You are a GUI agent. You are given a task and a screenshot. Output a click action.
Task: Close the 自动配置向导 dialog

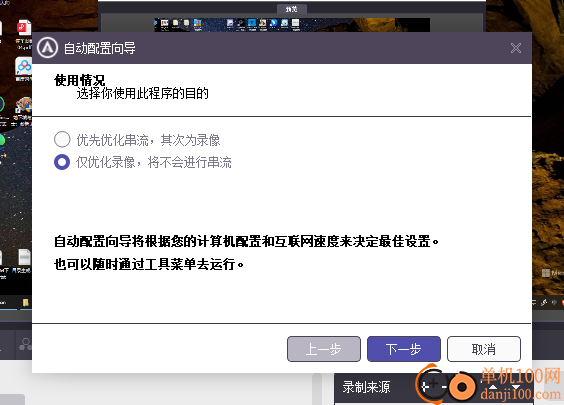point(516,48)
